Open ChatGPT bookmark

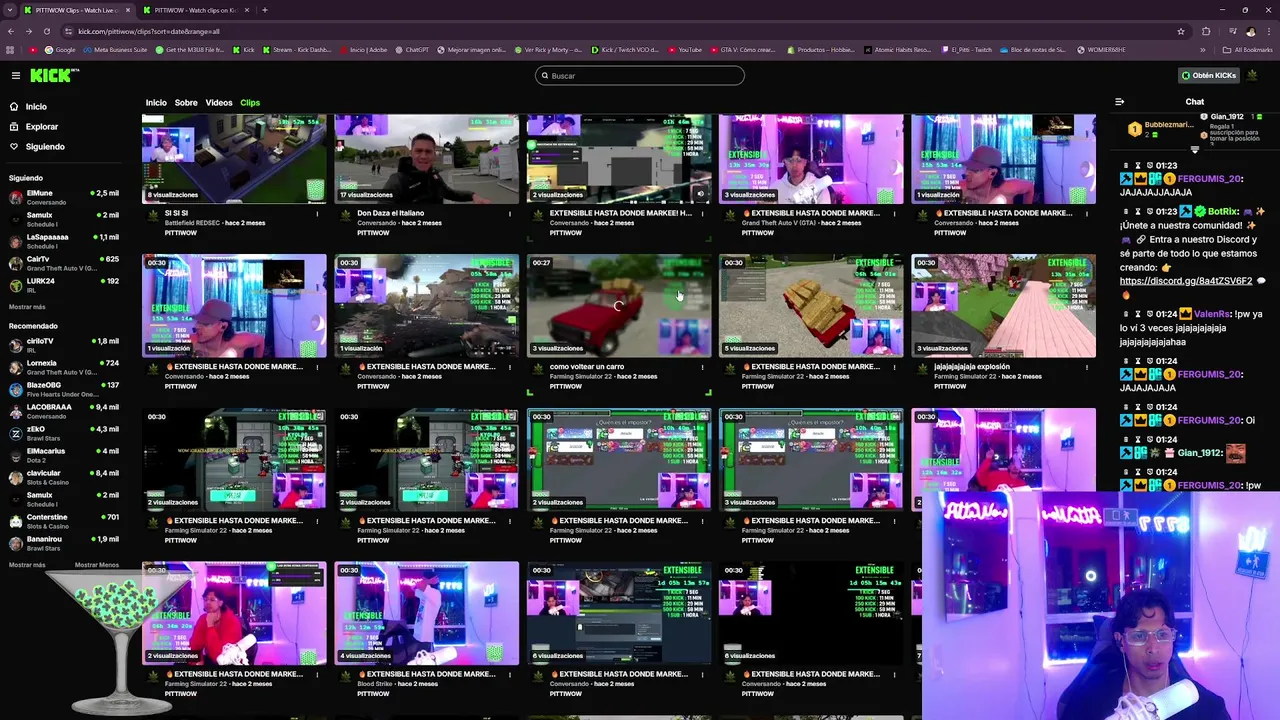(x=411, y=49)
